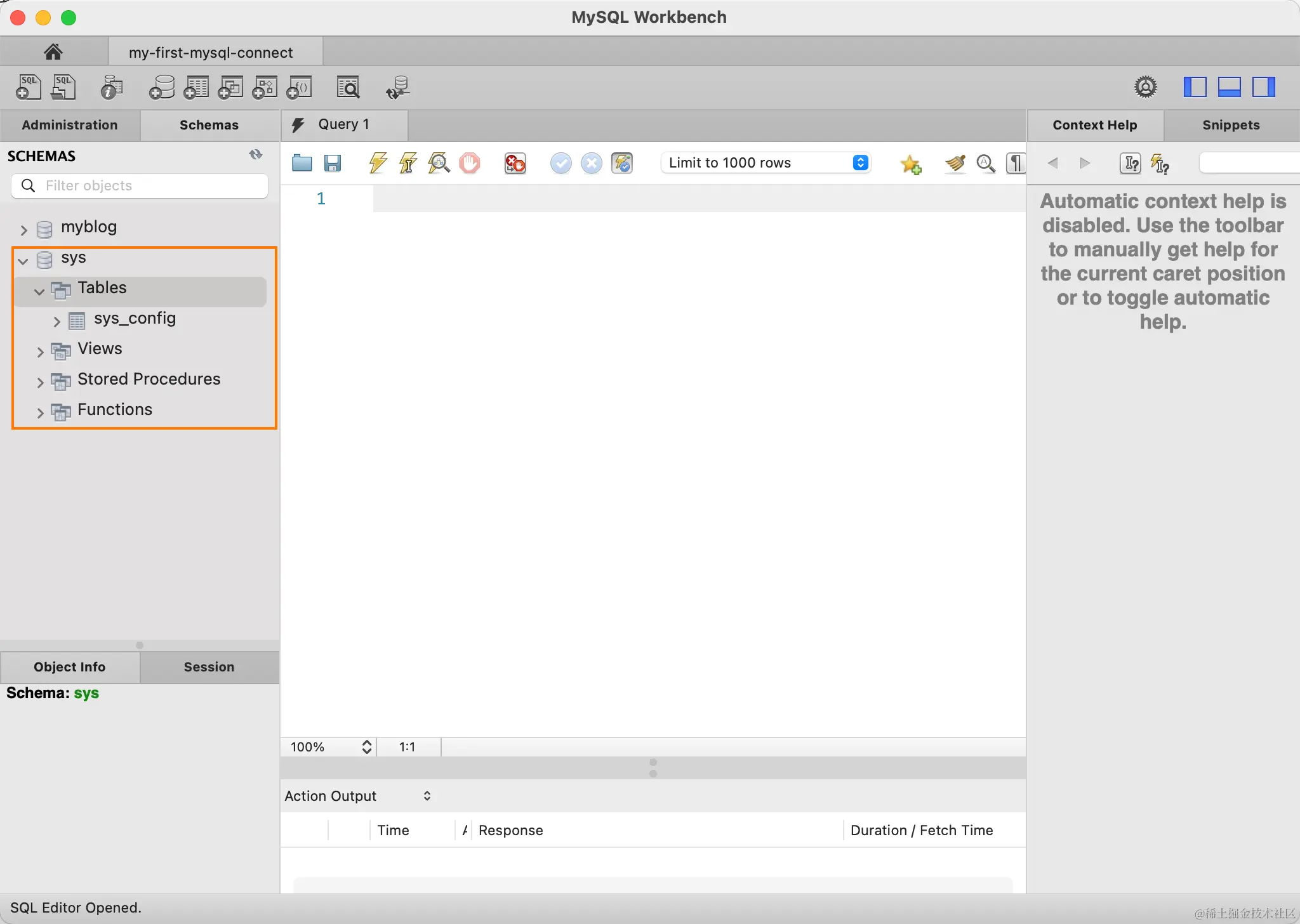Create a new schema icon

[162, 87]
